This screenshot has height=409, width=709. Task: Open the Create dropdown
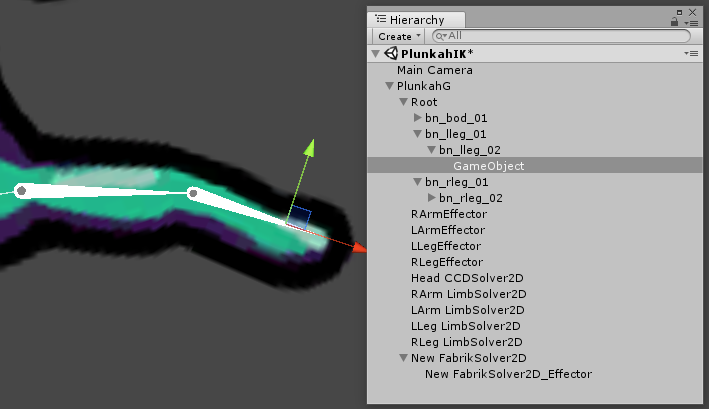tap(398, 36)
